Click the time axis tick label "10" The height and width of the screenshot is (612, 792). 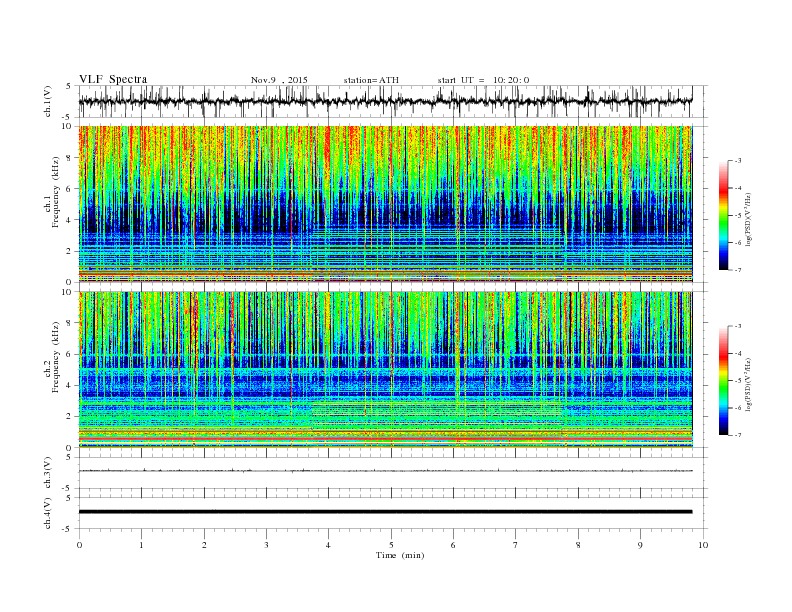pyautogui.click(x=703, y=545)
